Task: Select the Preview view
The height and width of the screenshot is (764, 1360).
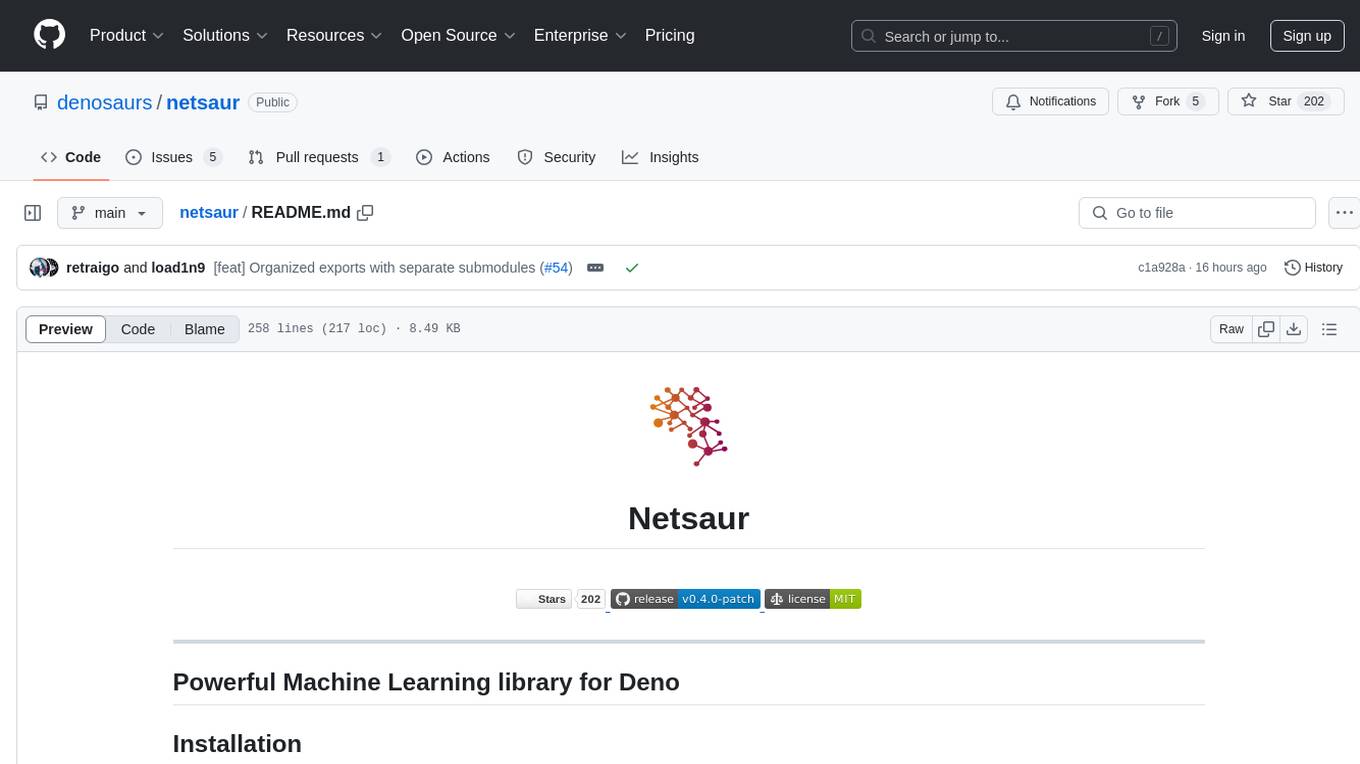Action: 66,329
